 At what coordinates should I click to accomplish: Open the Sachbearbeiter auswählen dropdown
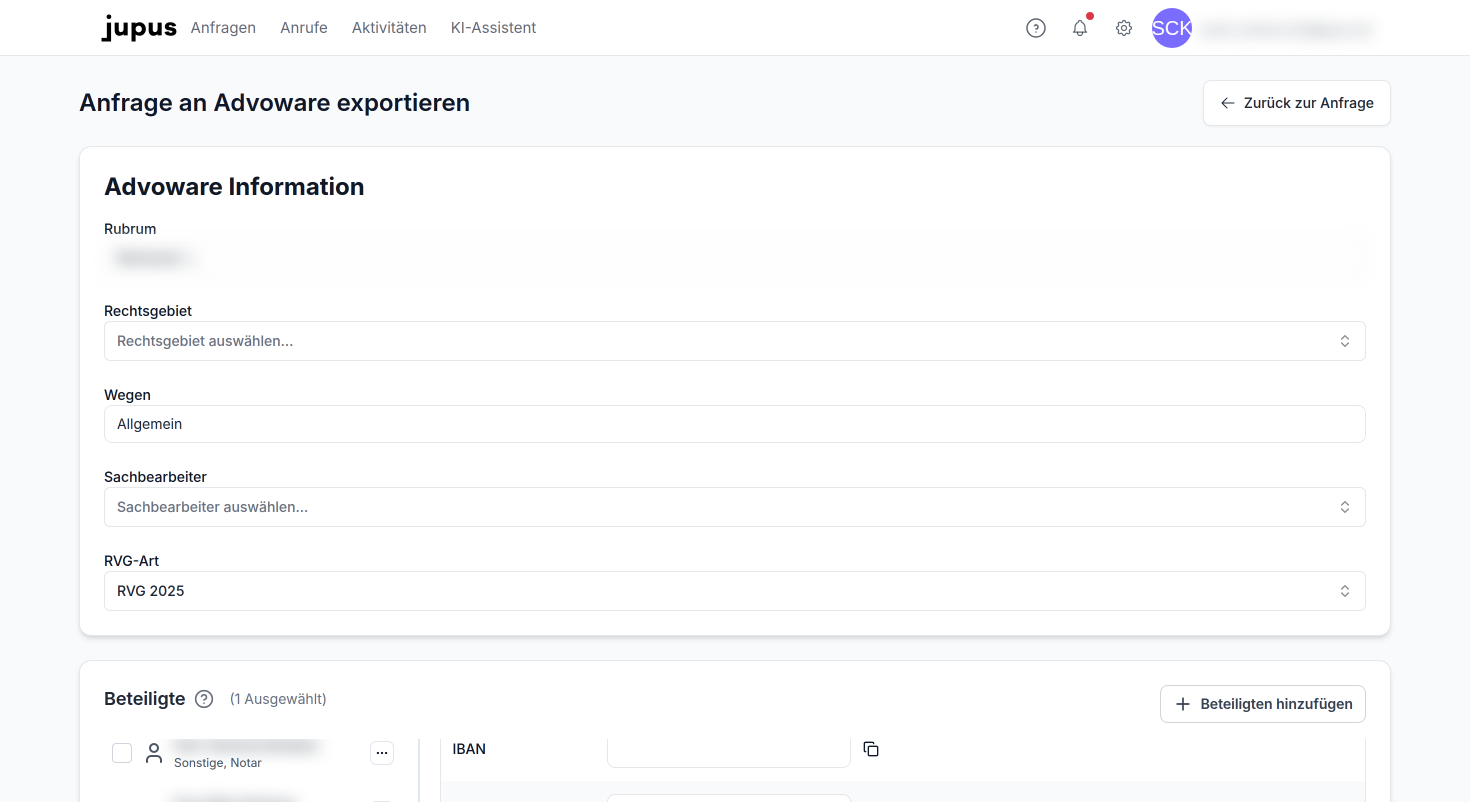[x=735, y=507]
